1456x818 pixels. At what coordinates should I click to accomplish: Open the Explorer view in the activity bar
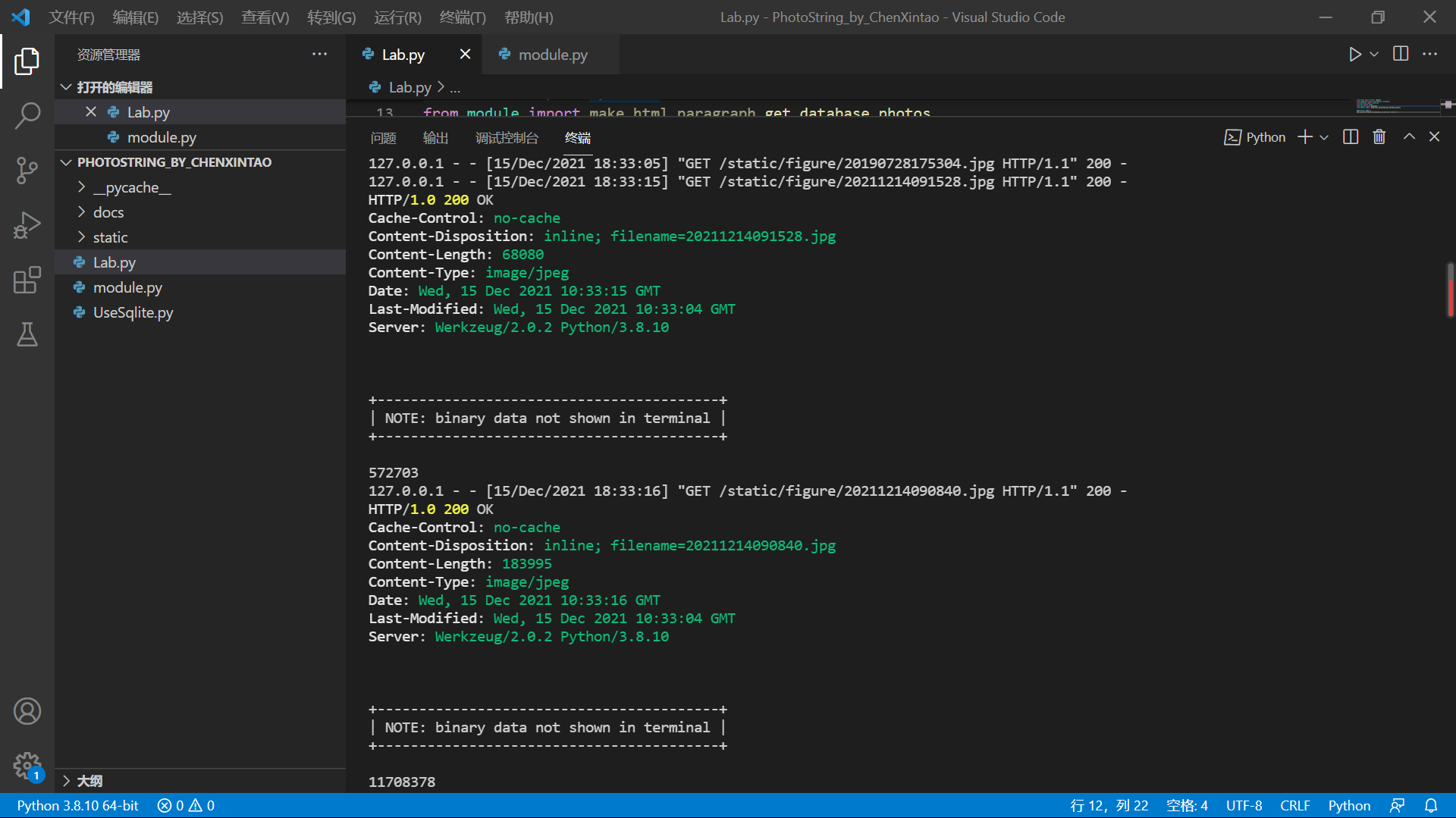coord(27,61)
